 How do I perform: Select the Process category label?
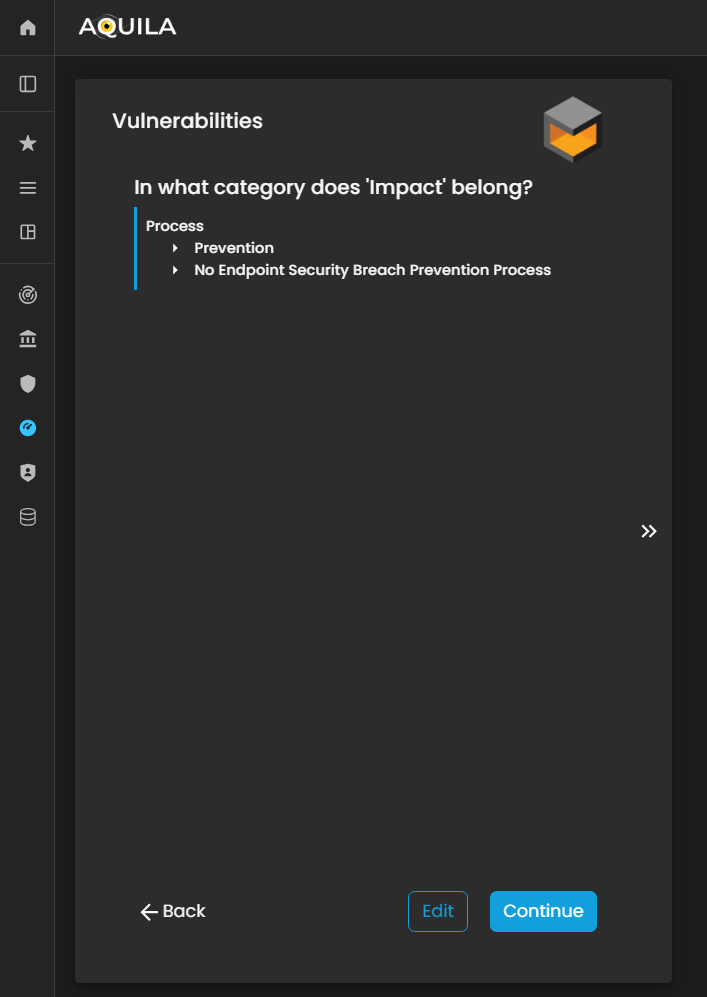tap(175, 226)
